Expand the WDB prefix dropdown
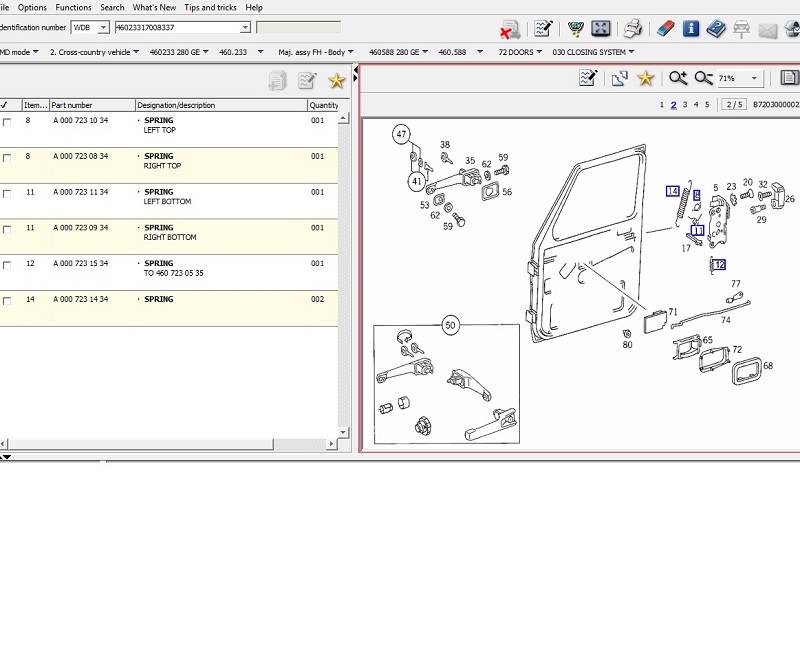The width and height of the screenshot is (800, 660). click(104, 28)
